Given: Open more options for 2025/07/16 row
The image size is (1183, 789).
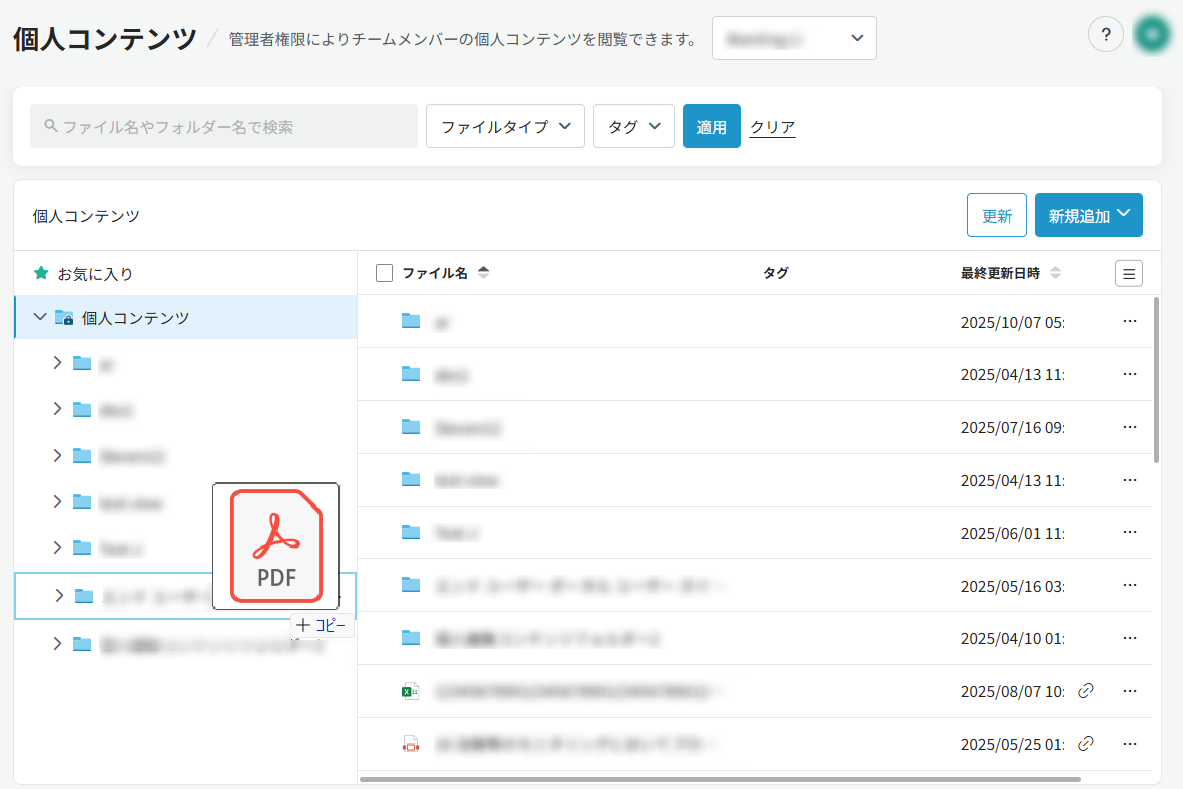Looking at the screenshot, I should click(1129, 427).
